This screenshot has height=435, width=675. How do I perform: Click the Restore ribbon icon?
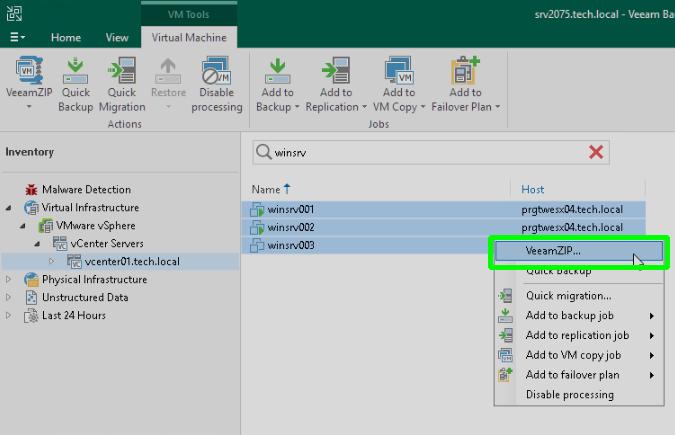tap(168, 71)
